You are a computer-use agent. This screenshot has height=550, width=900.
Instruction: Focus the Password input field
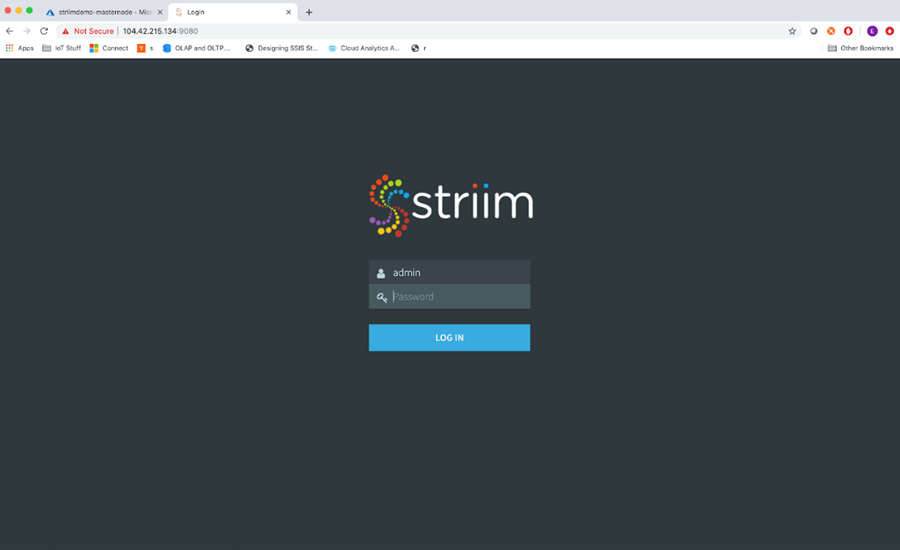[x=449, y=296]
